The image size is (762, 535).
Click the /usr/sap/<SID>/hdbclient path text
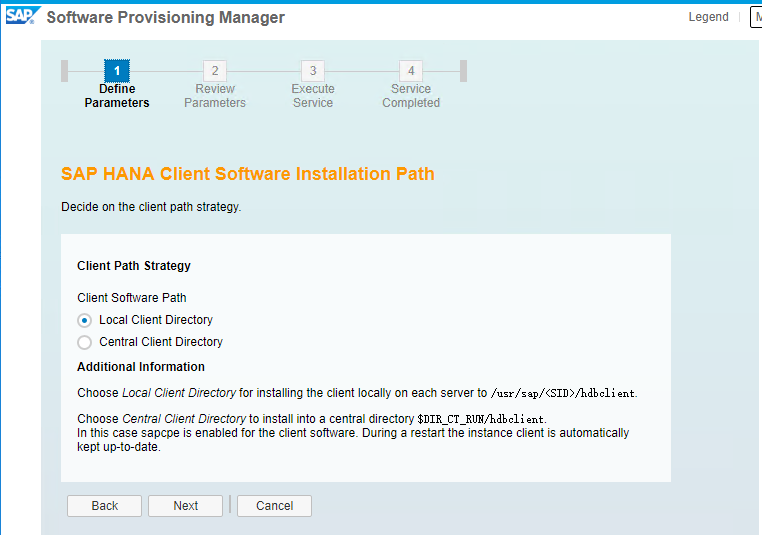563,393
